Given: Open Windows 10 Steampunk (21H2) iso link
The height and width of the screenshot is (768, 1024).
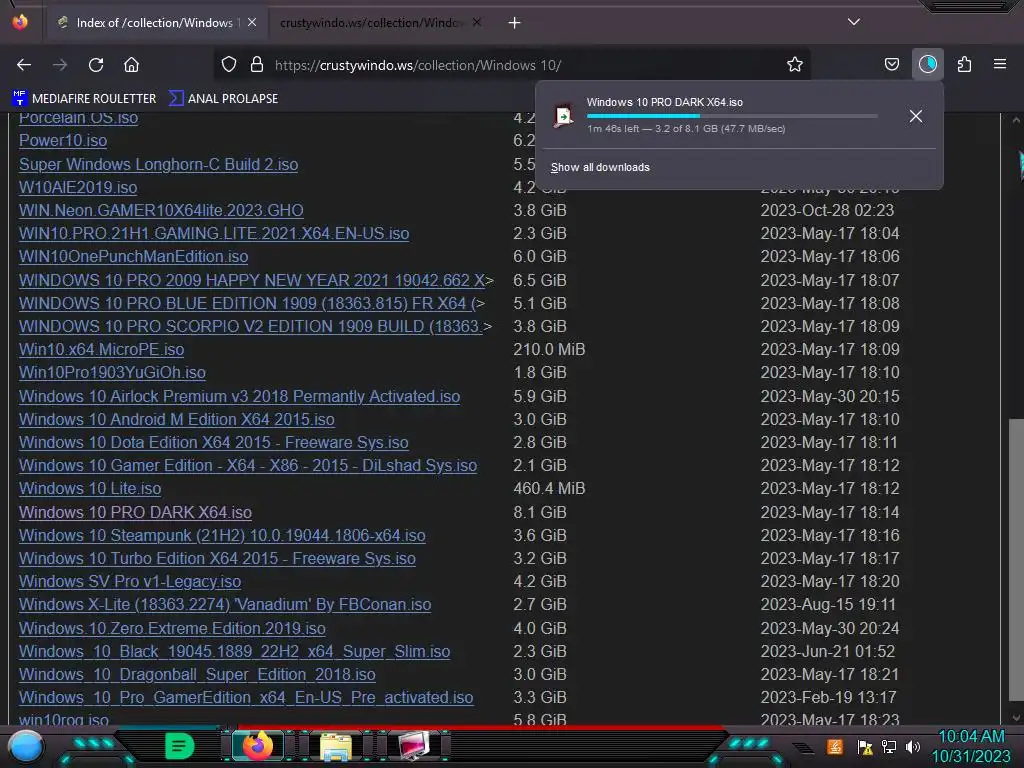Looking at the screenshot, I should 222,536.
